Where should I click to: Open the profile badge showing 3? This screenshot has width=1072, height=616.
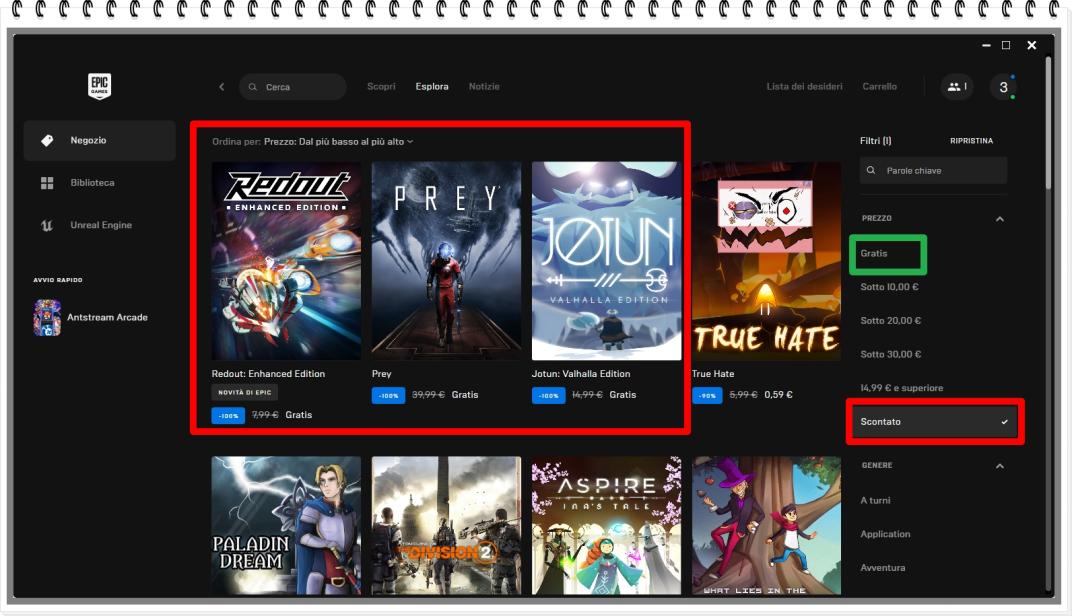(1003, 87)
